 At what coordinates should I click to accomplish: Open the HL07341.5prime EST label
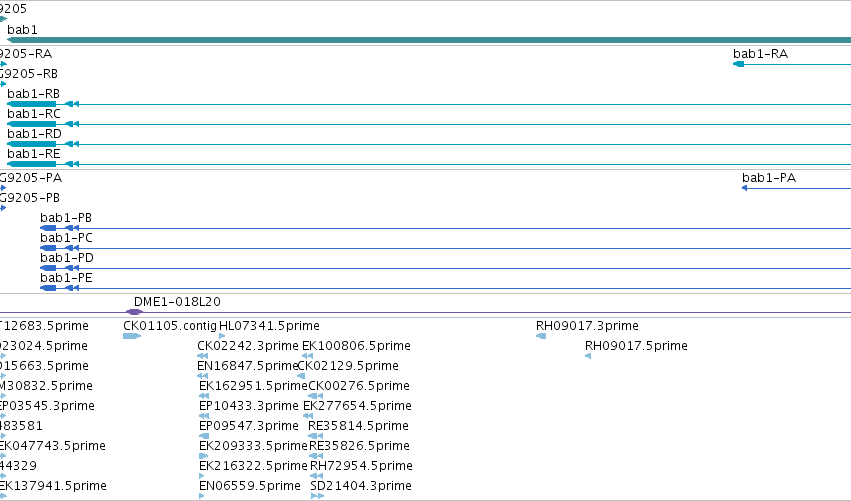click(x=269, y=326)
